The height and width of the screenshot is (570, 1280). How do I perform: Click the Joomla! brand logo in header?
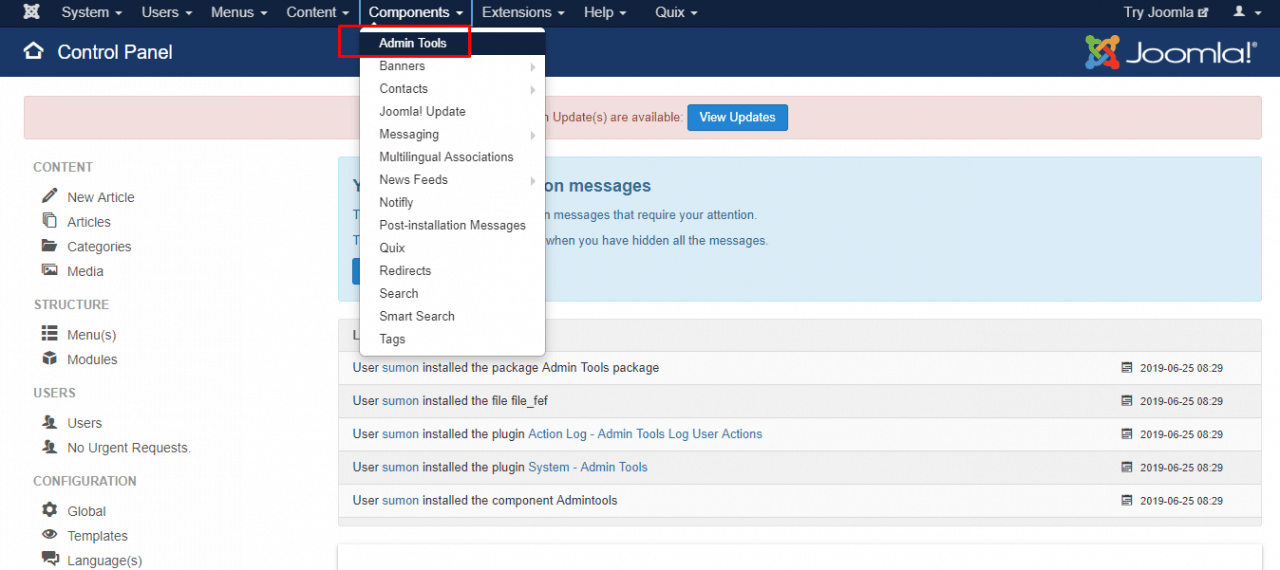1171,52
